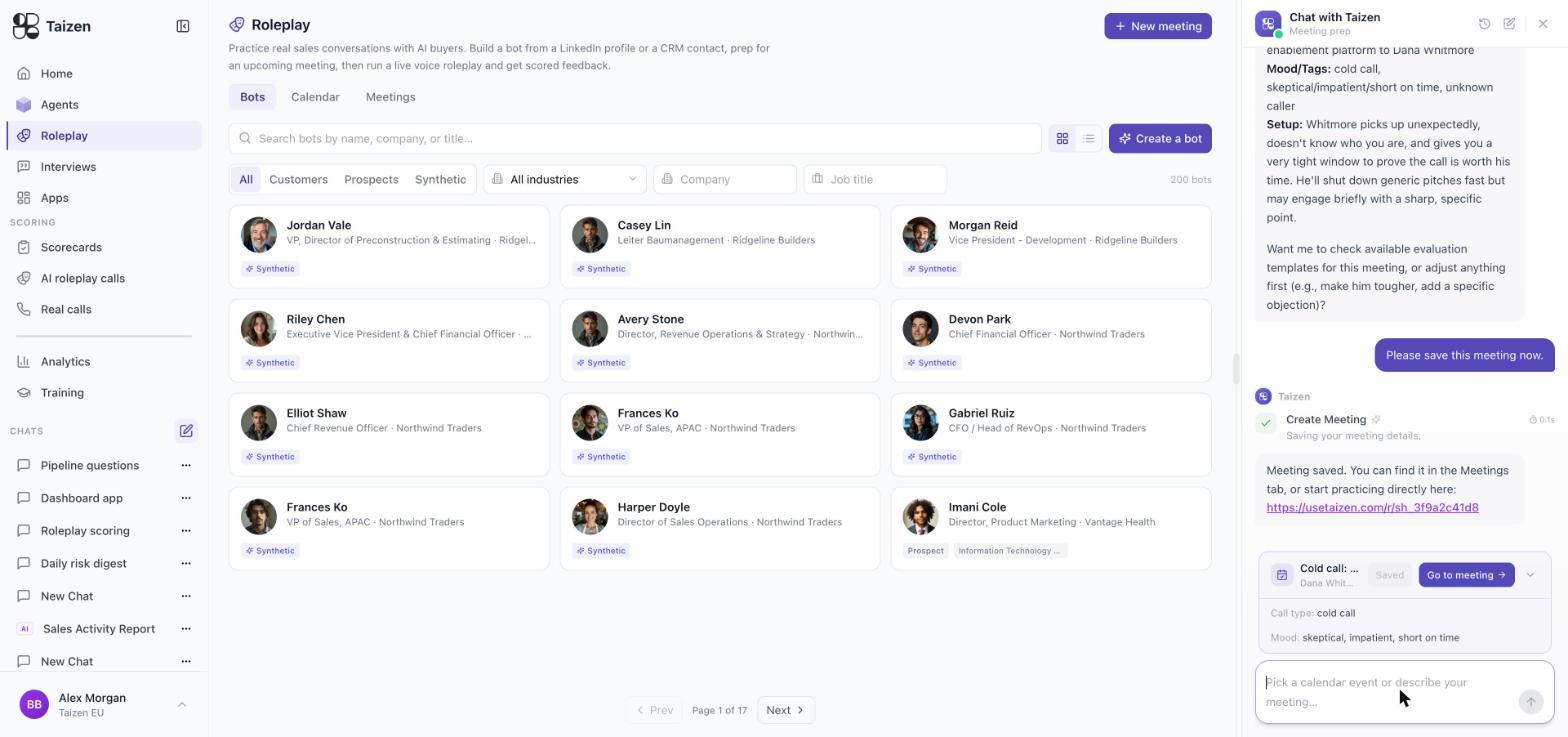
Task: Open Riley Chen bot card
Action: pos(389,341)
